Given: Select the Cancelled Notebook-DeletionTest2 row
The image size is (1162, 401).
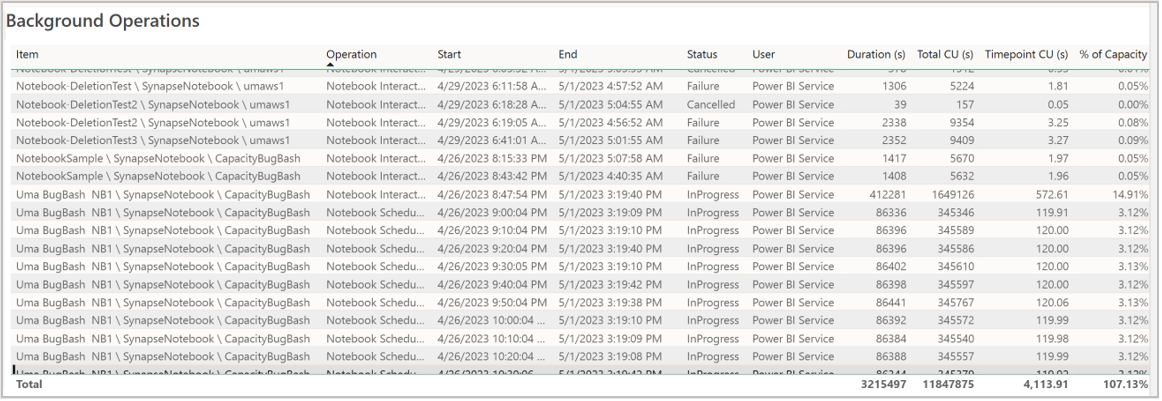Looking at the screenshot, I should [x=581, y=105].
